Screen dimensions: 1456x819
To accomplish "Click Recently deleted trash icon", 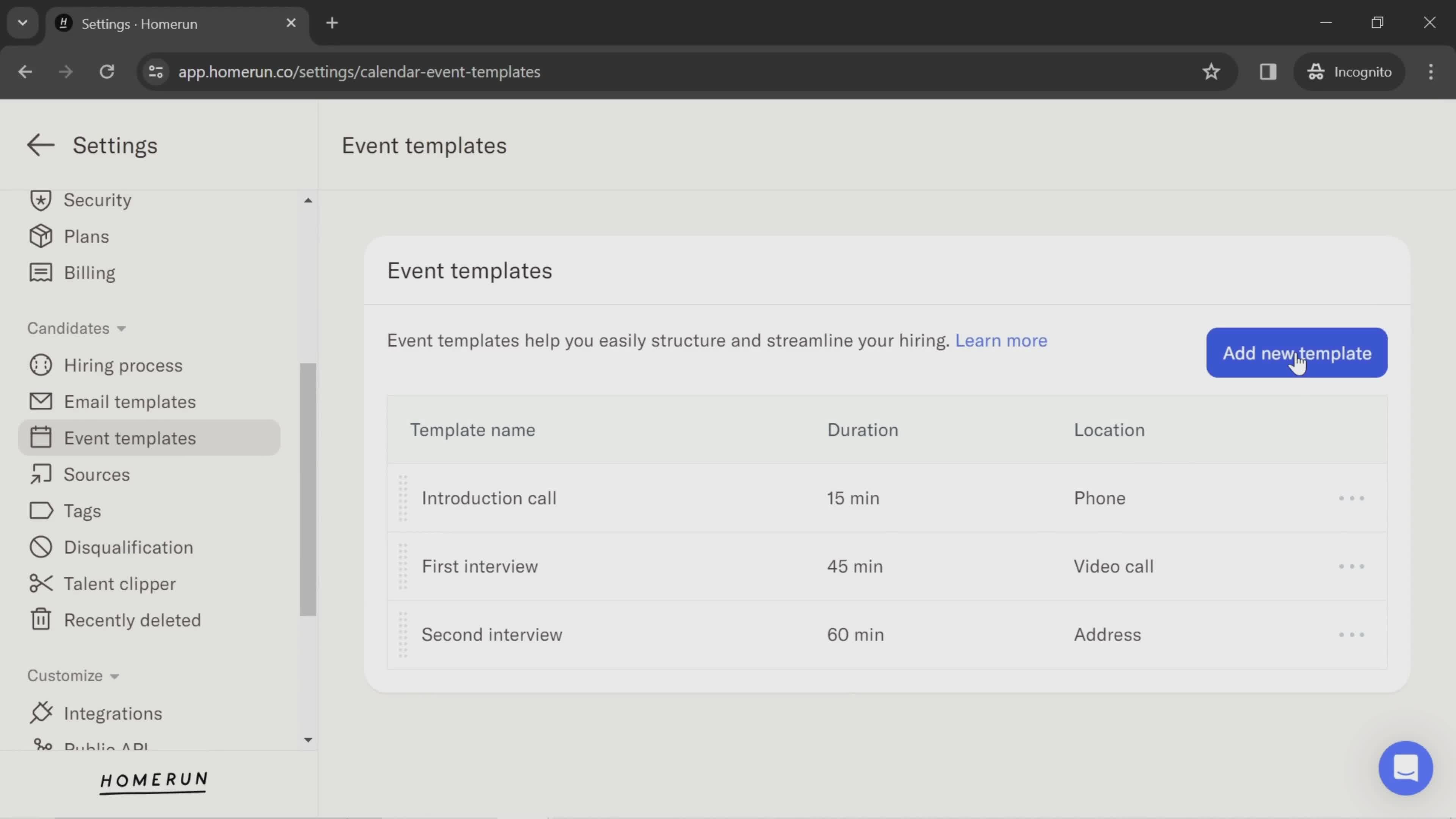I will (41, 620).
